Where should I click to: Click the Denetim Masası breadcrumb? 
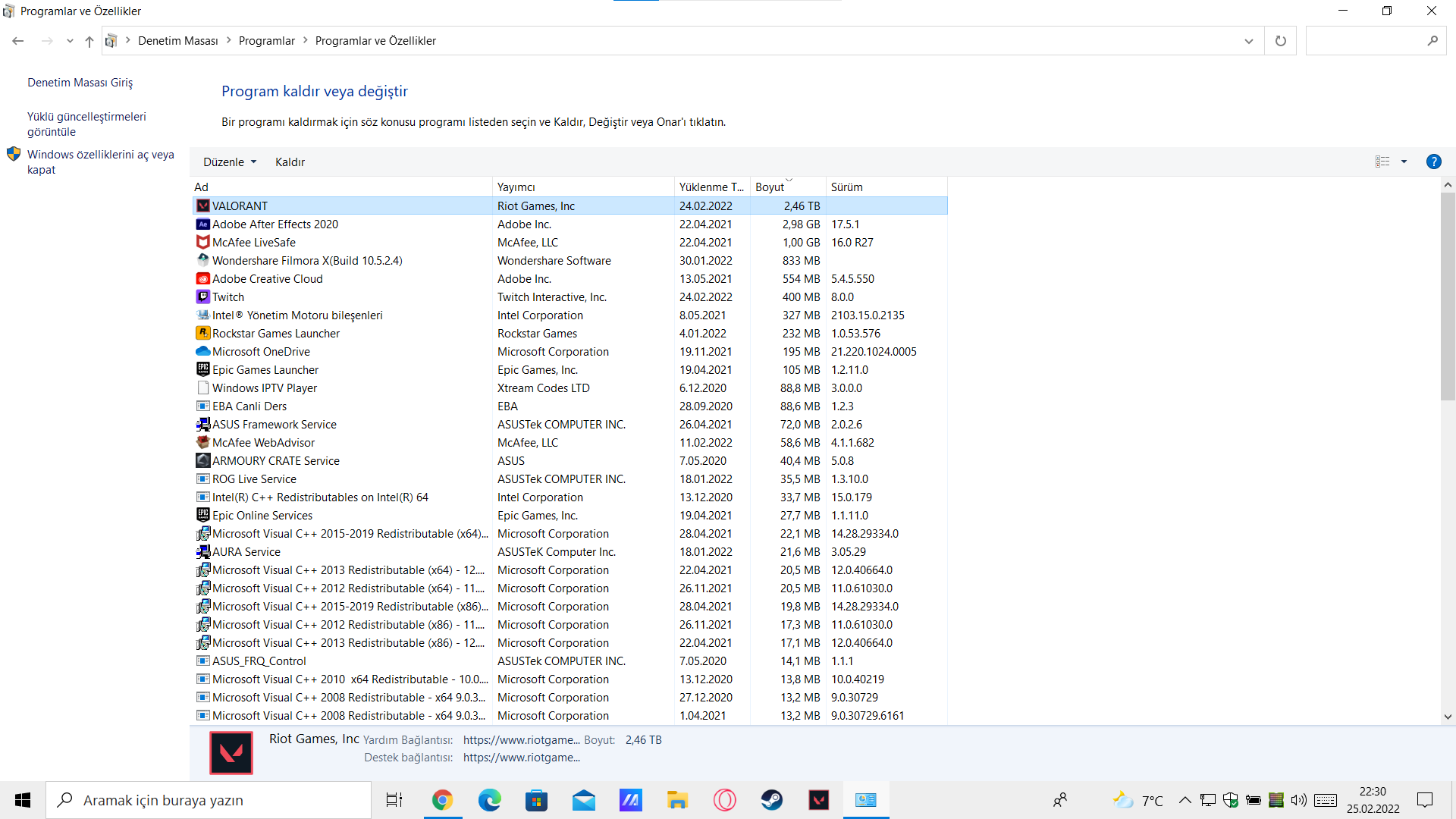click(x=177, y=40)
